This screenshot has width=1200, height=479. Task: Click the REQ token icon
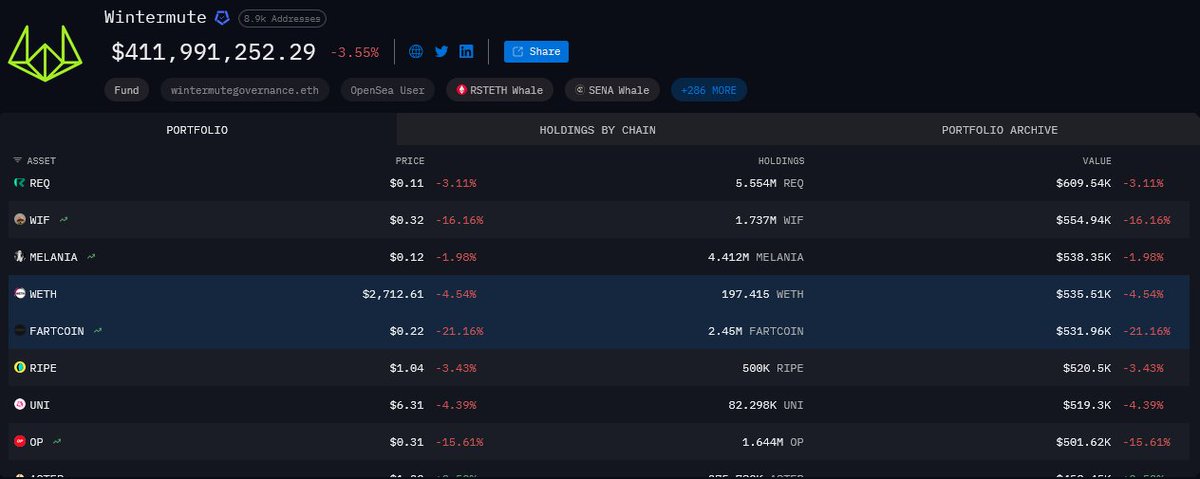(x=19, y=183)
